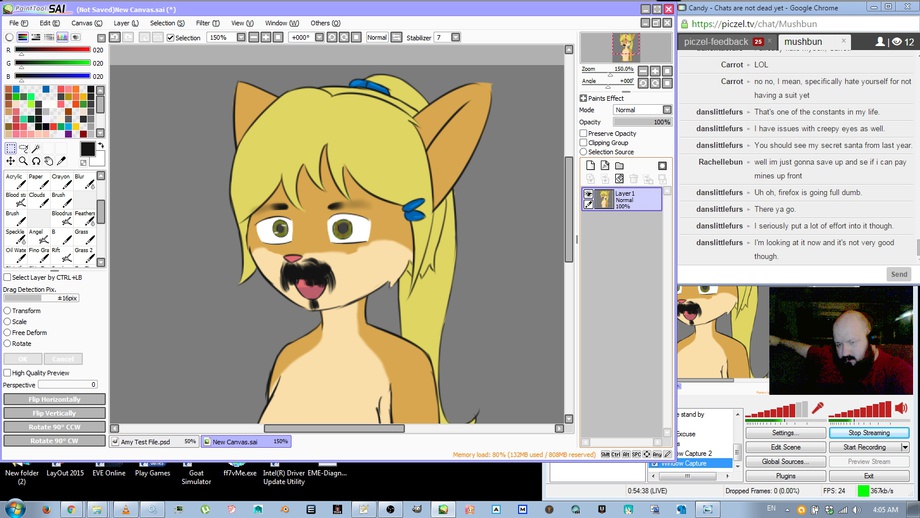Mute the OBS microphone icon
920x518 pixels.
(818, 408)
